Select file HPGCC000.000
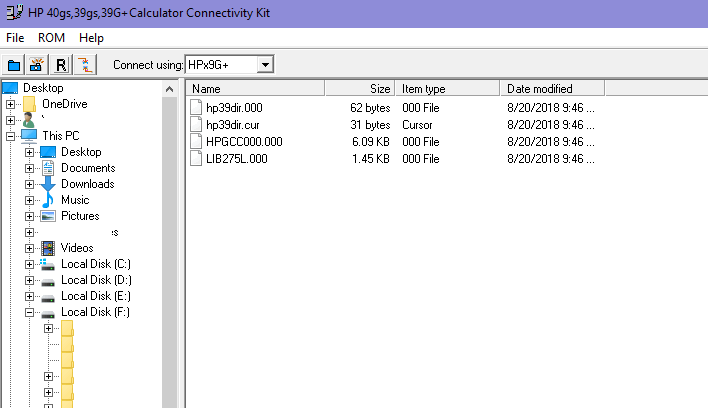Viewport: 708px width, 408px height. 244,142
